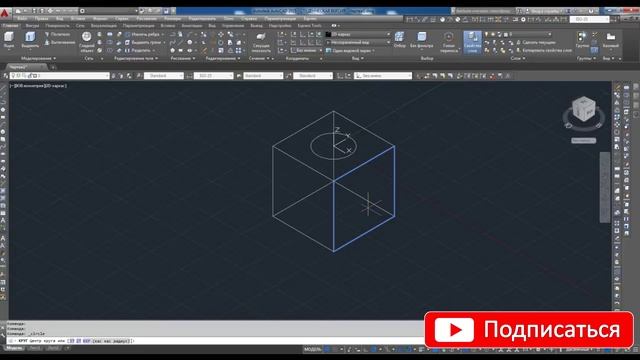Open the ISO-25 dimension style dropdown in toolbar row

[x=213, y=76]
